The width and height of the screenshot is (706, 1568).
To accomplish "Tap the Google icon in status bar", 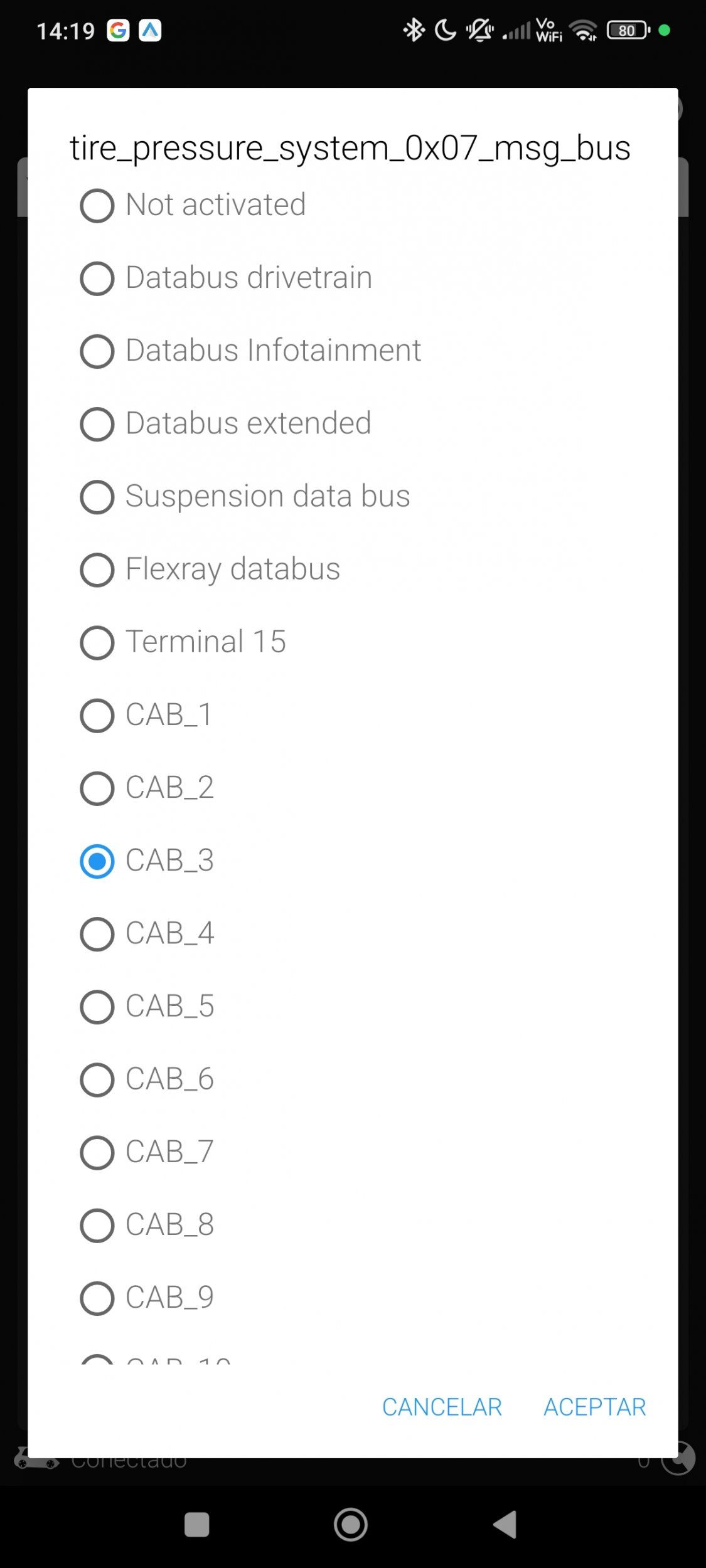I will click(x=118, y=30).
